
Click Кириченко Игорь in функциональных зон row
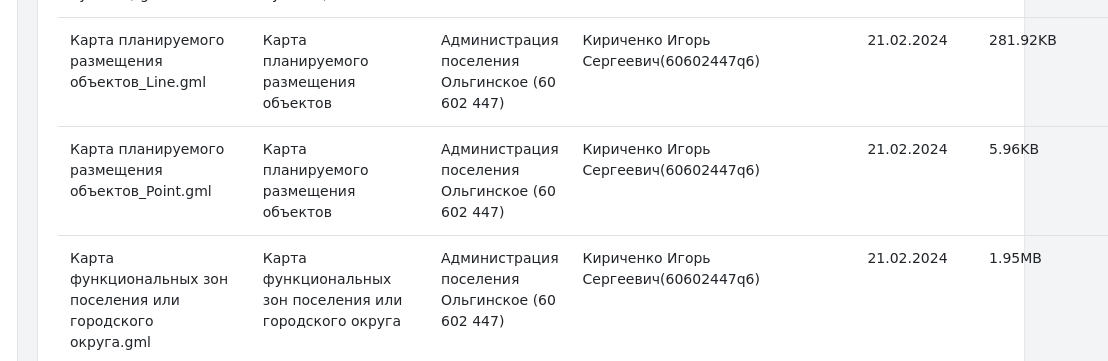[646, 259]
